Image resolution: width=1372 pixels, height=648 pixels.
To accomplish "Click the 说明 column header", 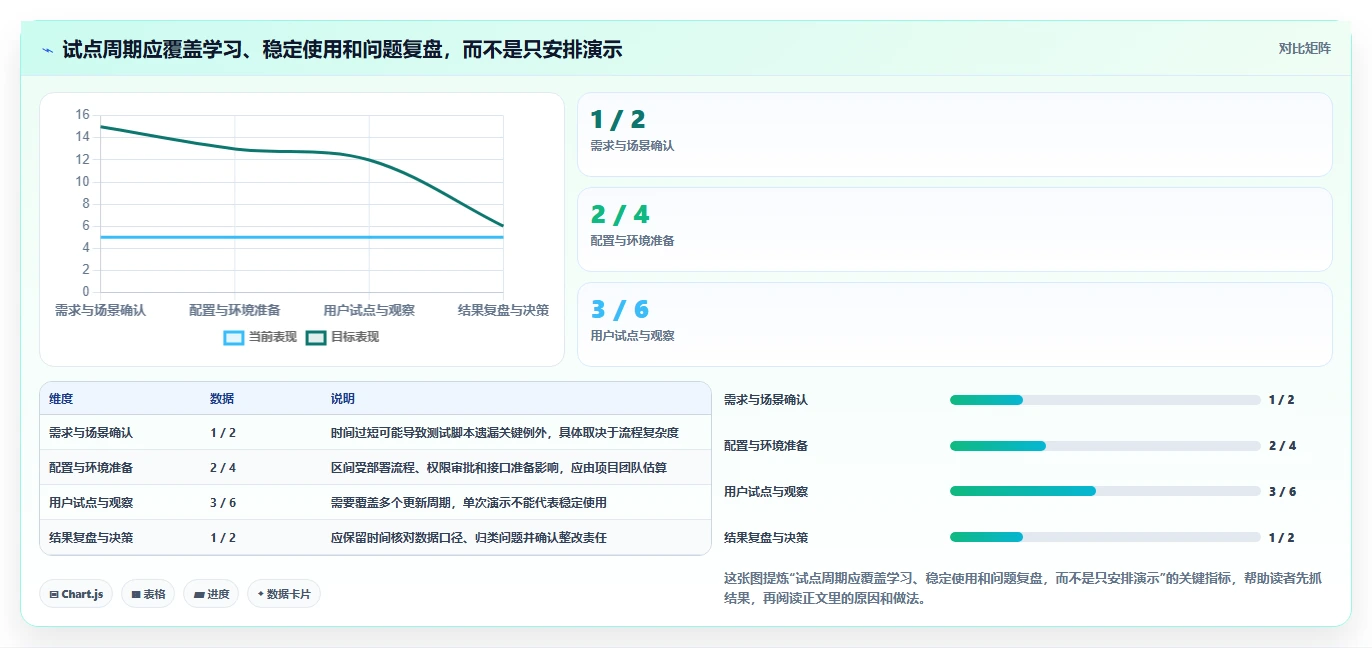I will tap(343, 399).
